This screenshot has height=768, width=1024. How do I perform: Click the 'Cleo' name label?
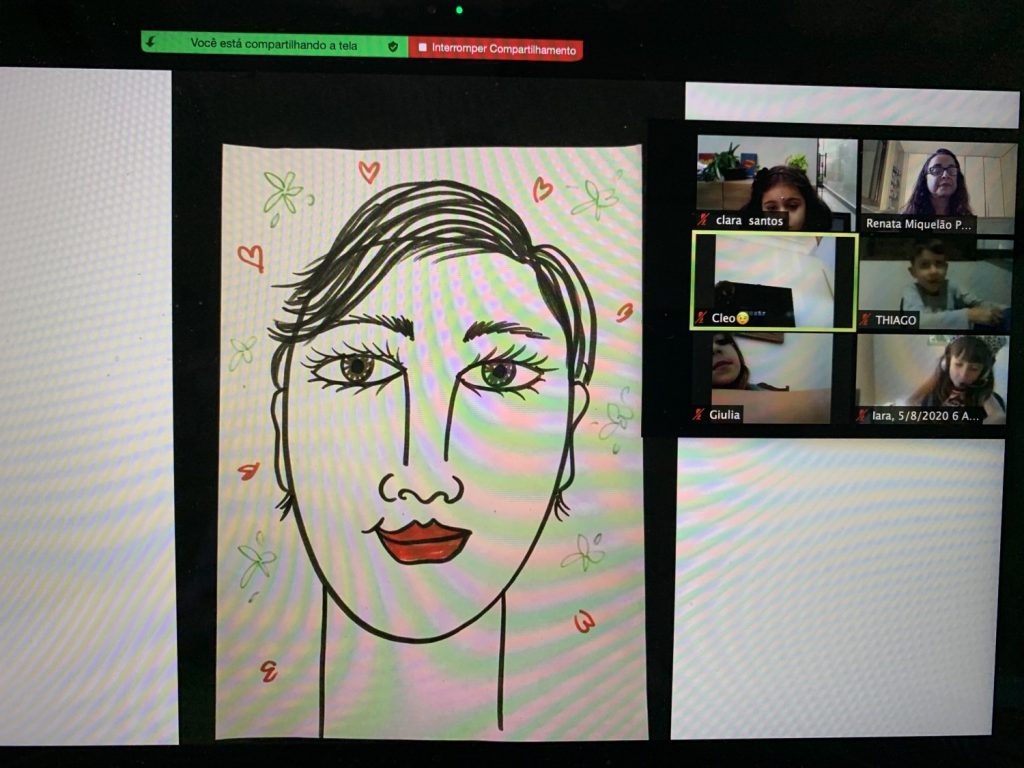pyautogui.click(x=723, y=318)
